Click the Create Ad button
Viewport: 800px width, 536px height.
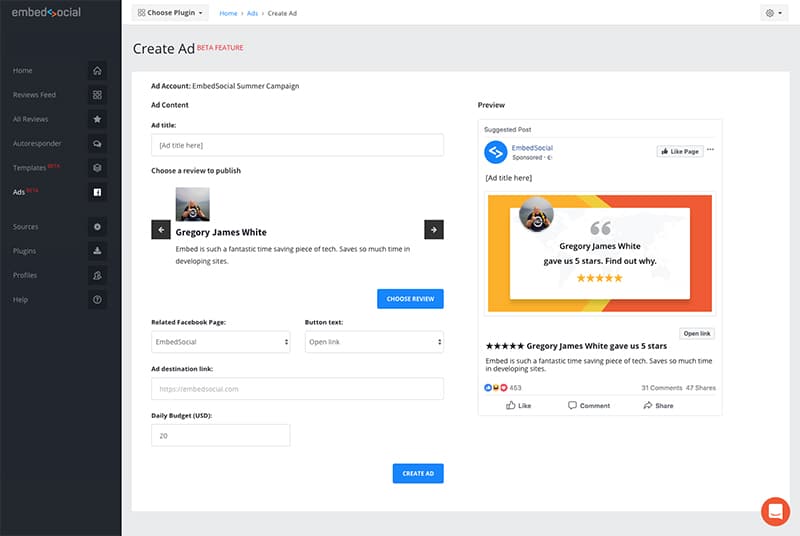tap(418, 473)
